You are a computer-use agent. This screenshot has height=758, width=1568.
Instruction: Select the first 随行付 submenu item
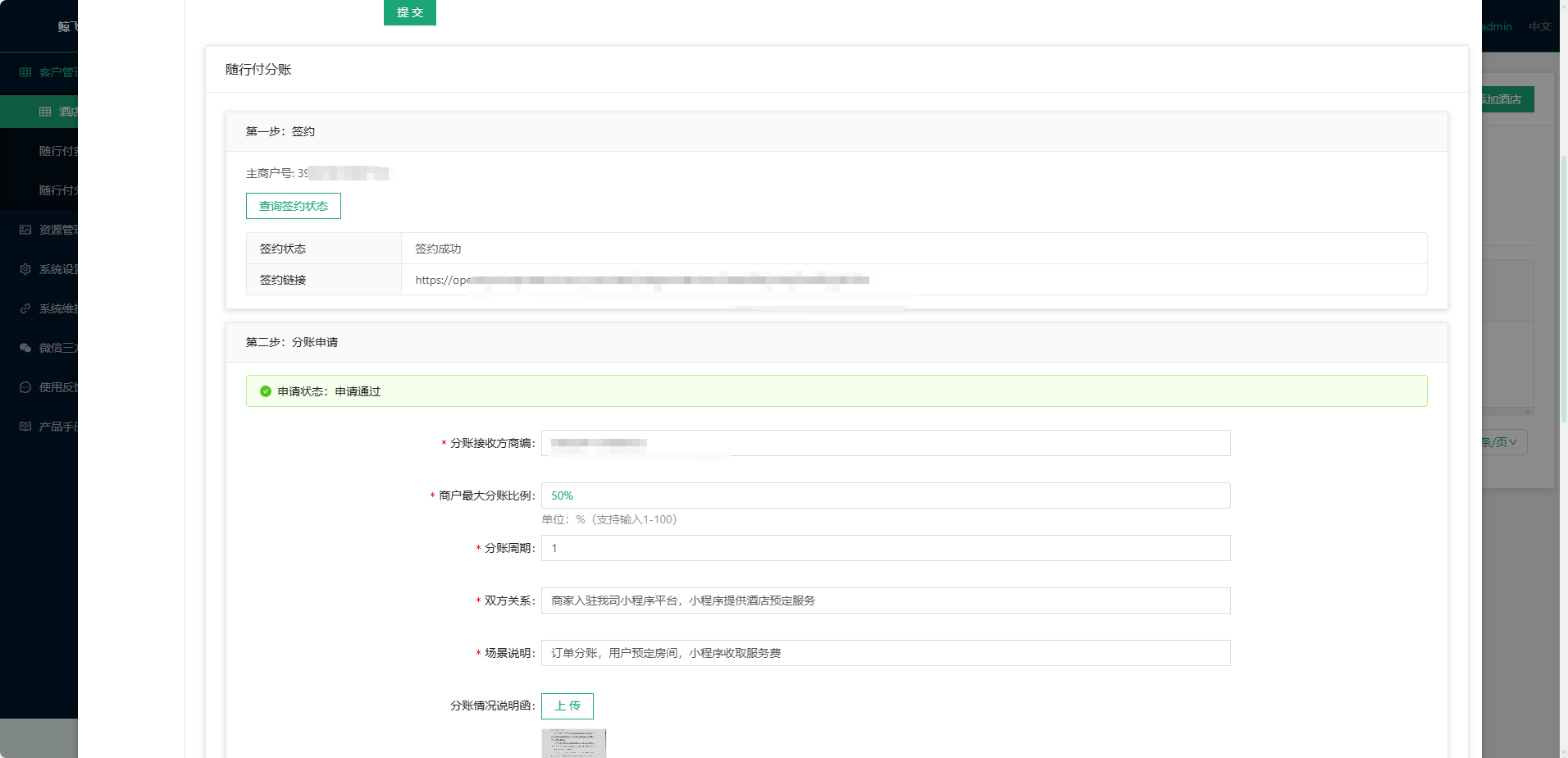(57, 151)
